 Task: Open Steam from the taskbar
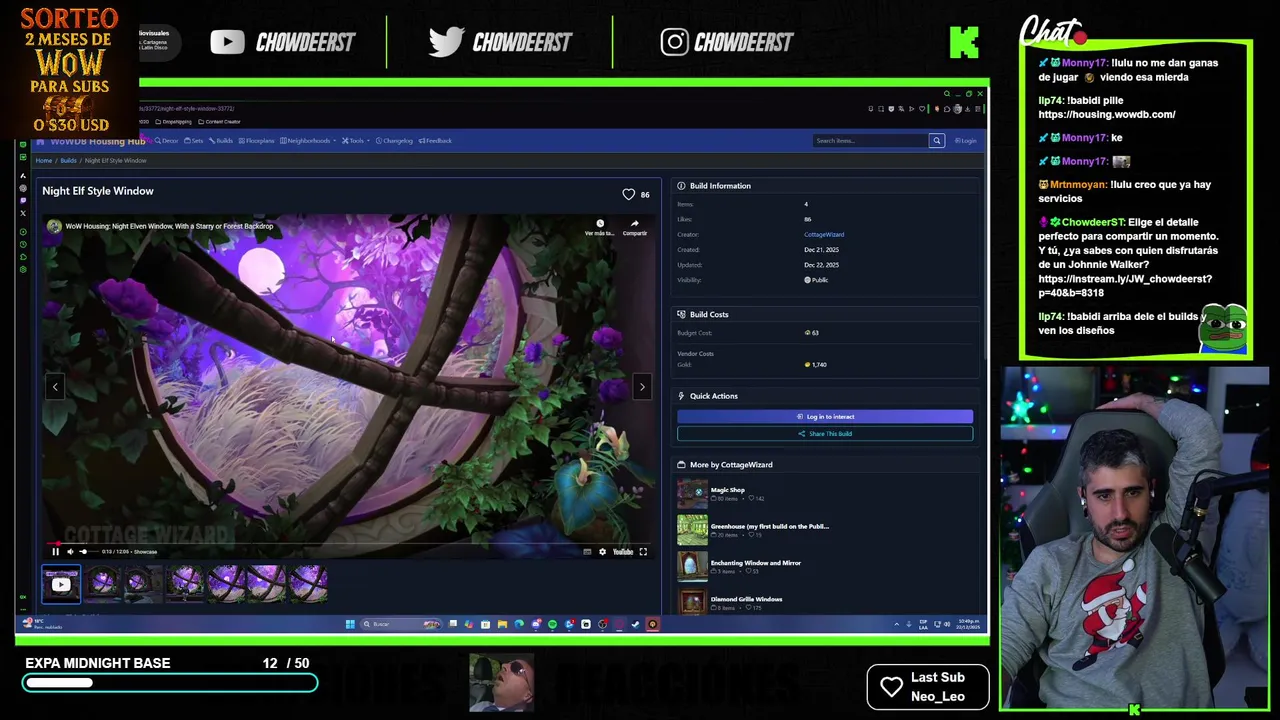(635, 625)
